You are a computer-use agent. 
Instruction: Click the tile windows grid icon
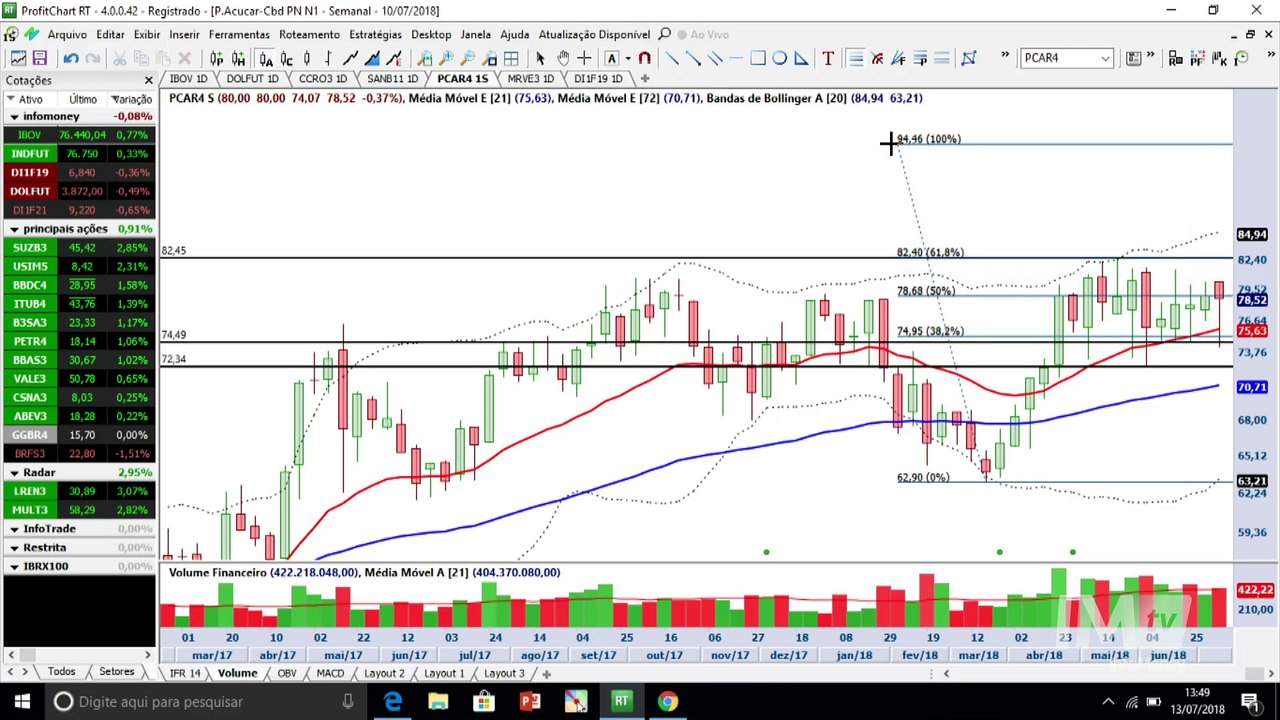coord(511,58)
